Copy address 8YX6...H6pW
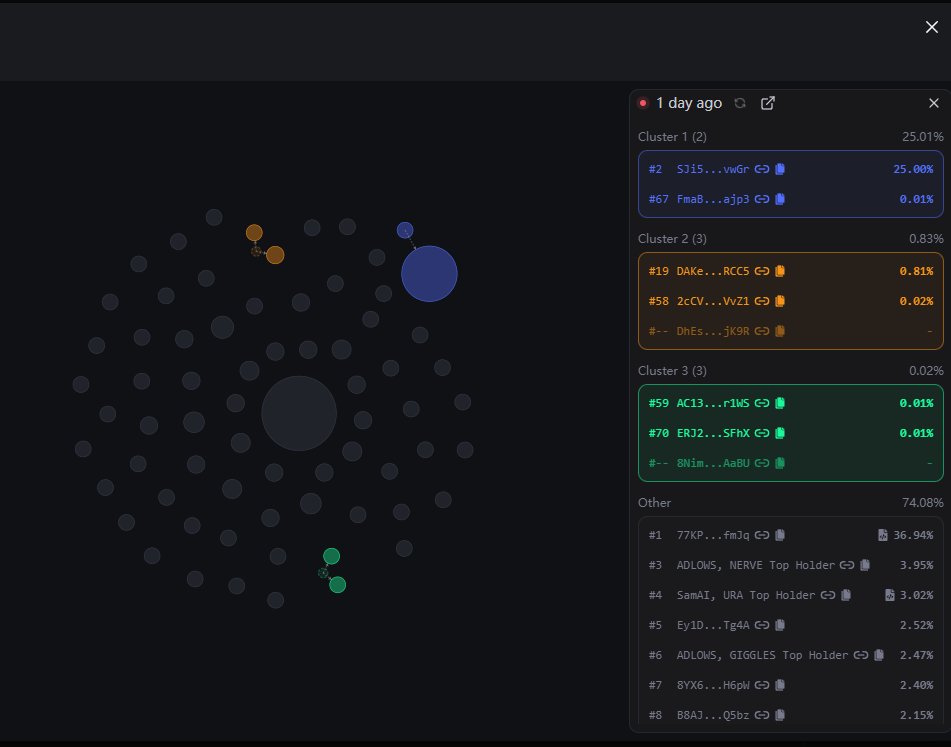 780,685
